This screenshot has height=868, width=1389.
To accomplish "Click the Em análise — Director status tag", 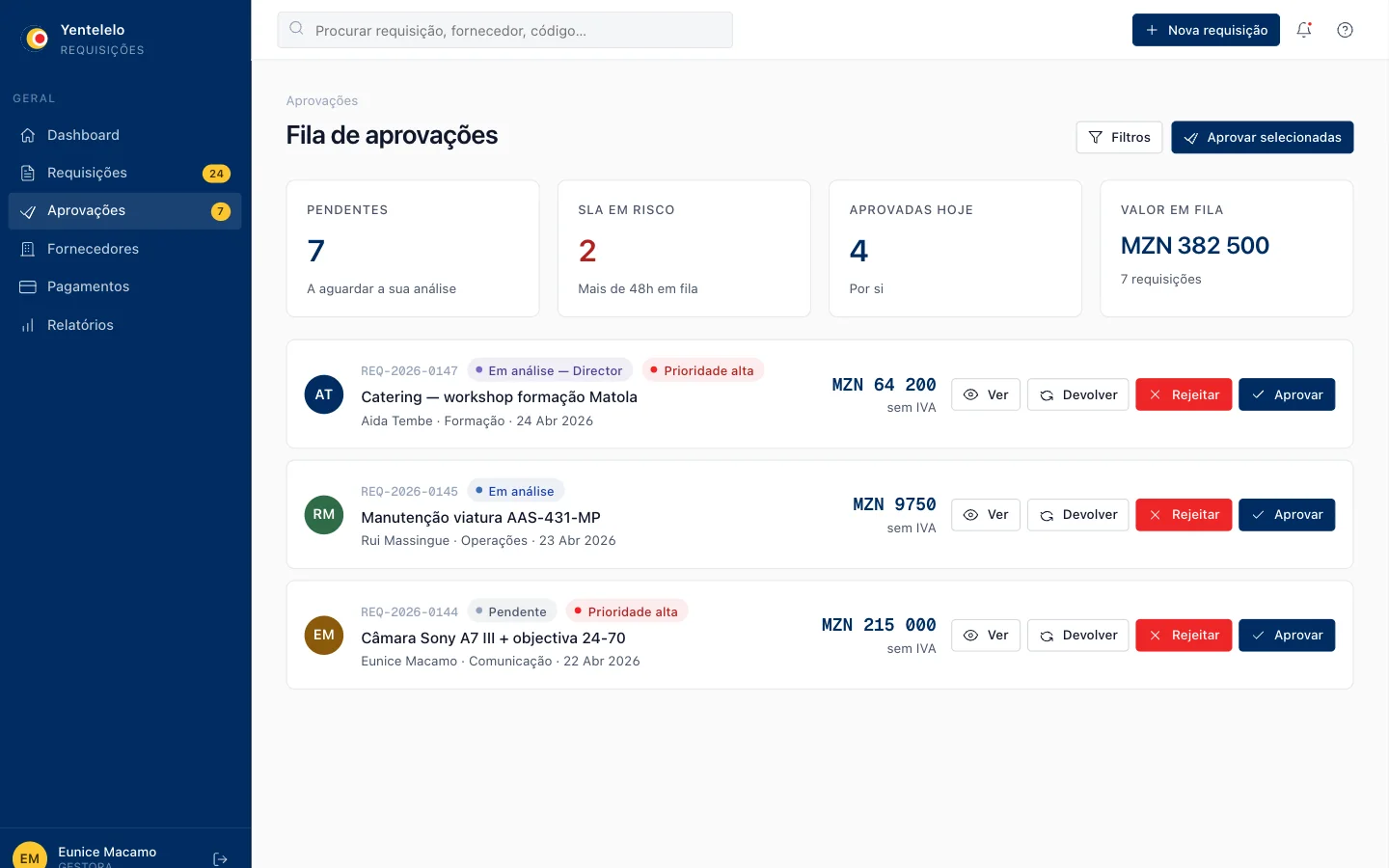I will pos(550,370).
